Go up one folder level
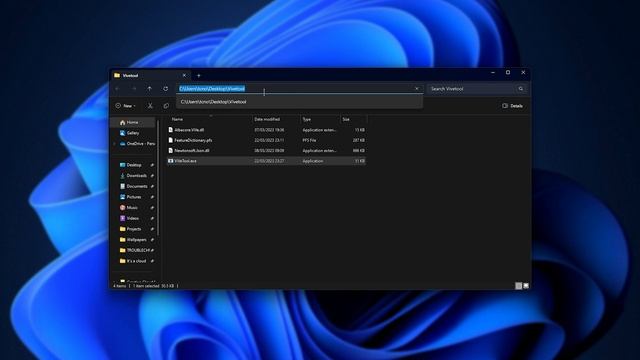The height and width of the screenshot is (360, 640). (x=150, y=89)
